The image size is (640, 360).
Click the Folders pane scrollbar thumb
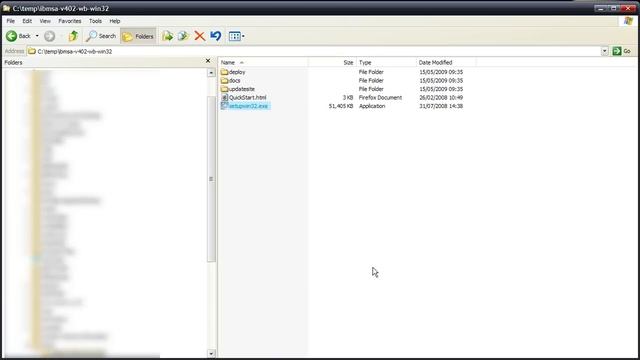tap(211, 179)
